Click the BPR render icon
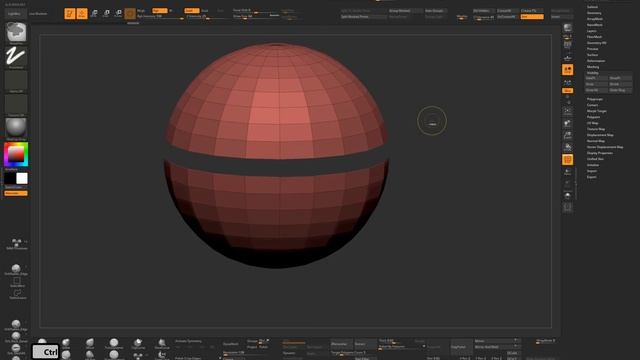The image size is (640, 360). pos(568,28)
